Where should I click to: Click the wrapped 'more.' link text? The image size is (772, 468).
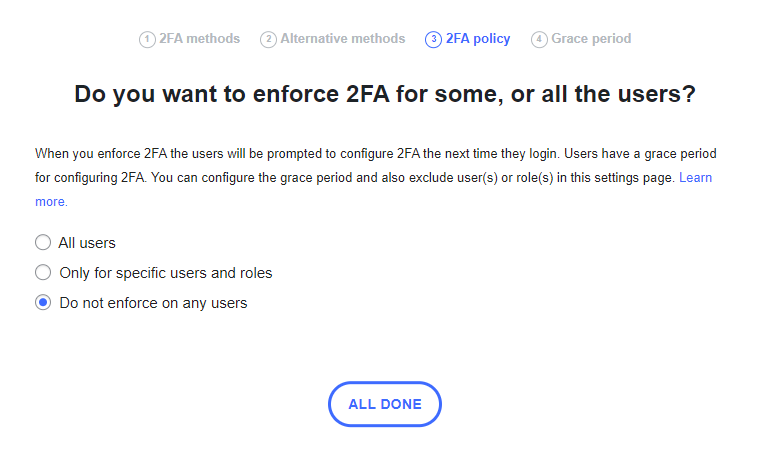tap(51, 201)
